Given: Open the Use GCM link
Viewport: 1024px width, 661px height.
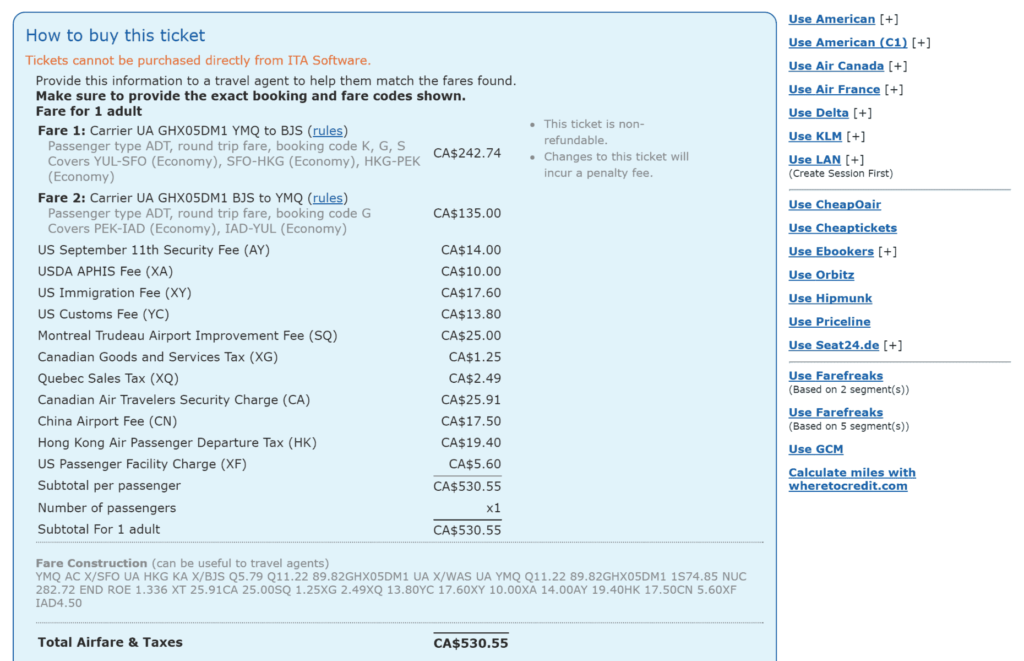Looking at the screenshot, I should coord(816,448).
